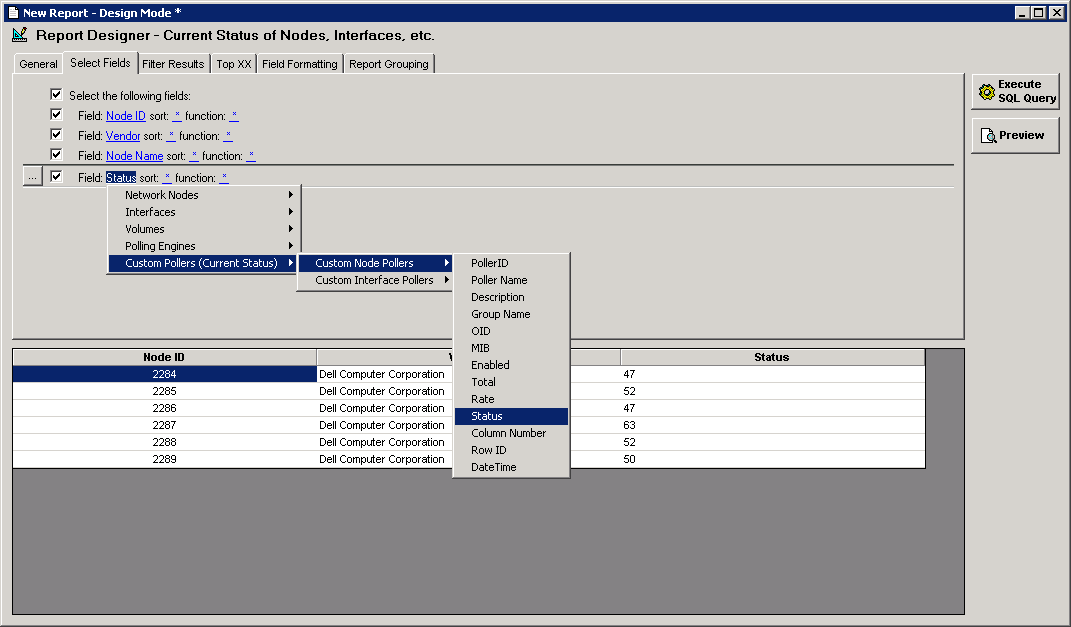Go to the Field Formatting tab
1071x627 pixels.
pos(299,64)
